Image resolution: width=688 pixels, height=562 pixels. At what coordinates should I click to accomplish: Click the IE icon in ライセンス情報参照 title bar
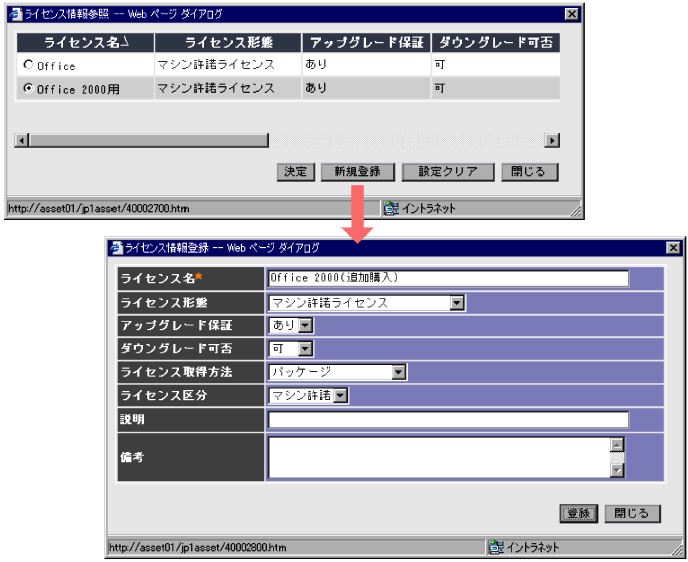(x=16, y=14)
